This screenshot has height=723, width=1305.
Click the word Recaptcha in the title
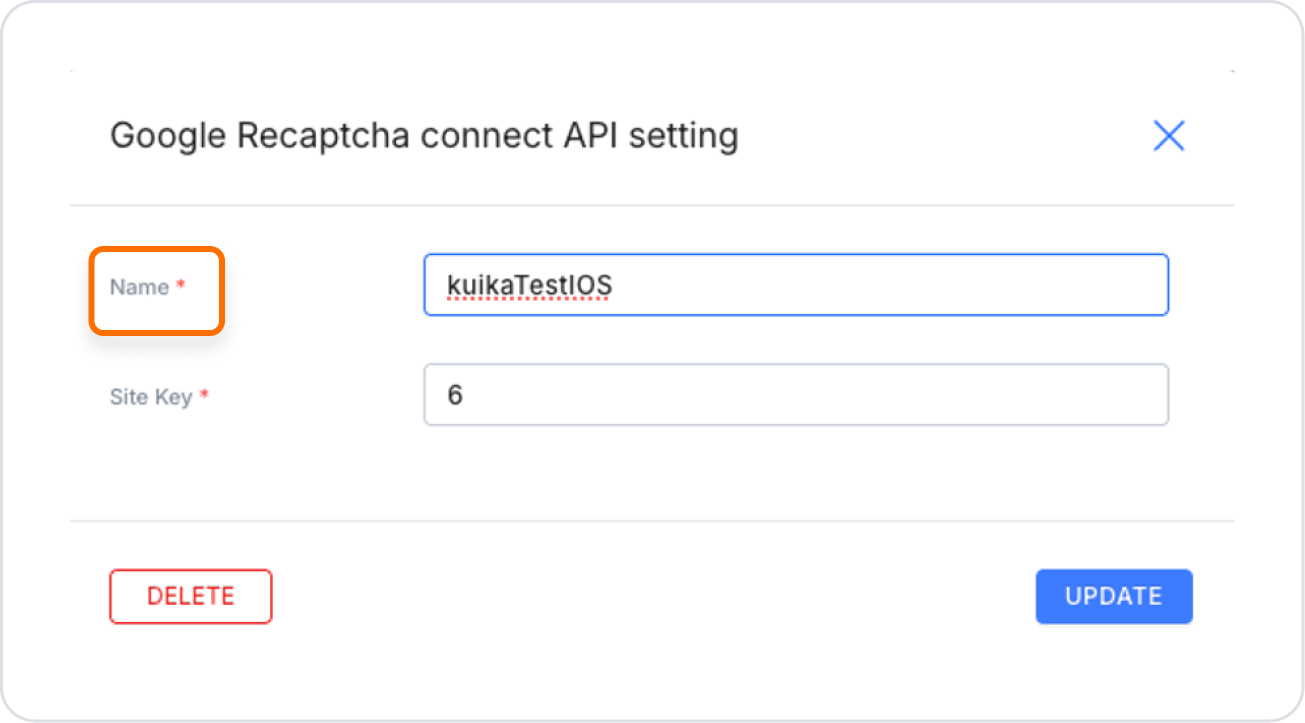click(323, 136)
